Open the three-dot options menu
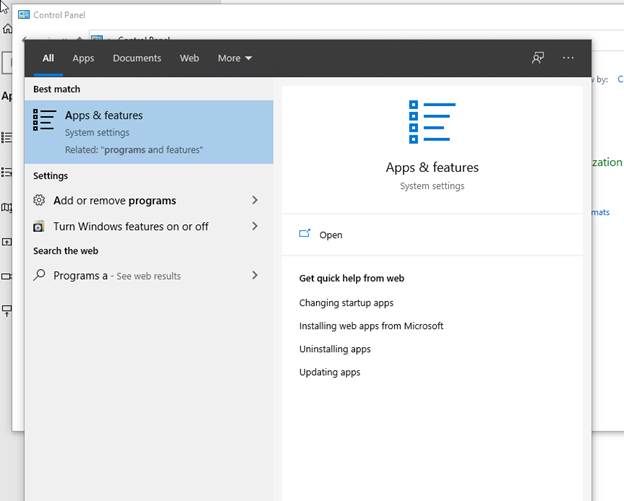 coord(568,58)
